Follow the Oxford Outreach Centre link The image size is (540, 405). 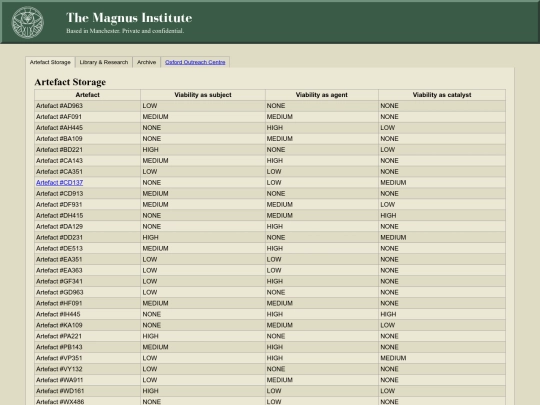195,62
